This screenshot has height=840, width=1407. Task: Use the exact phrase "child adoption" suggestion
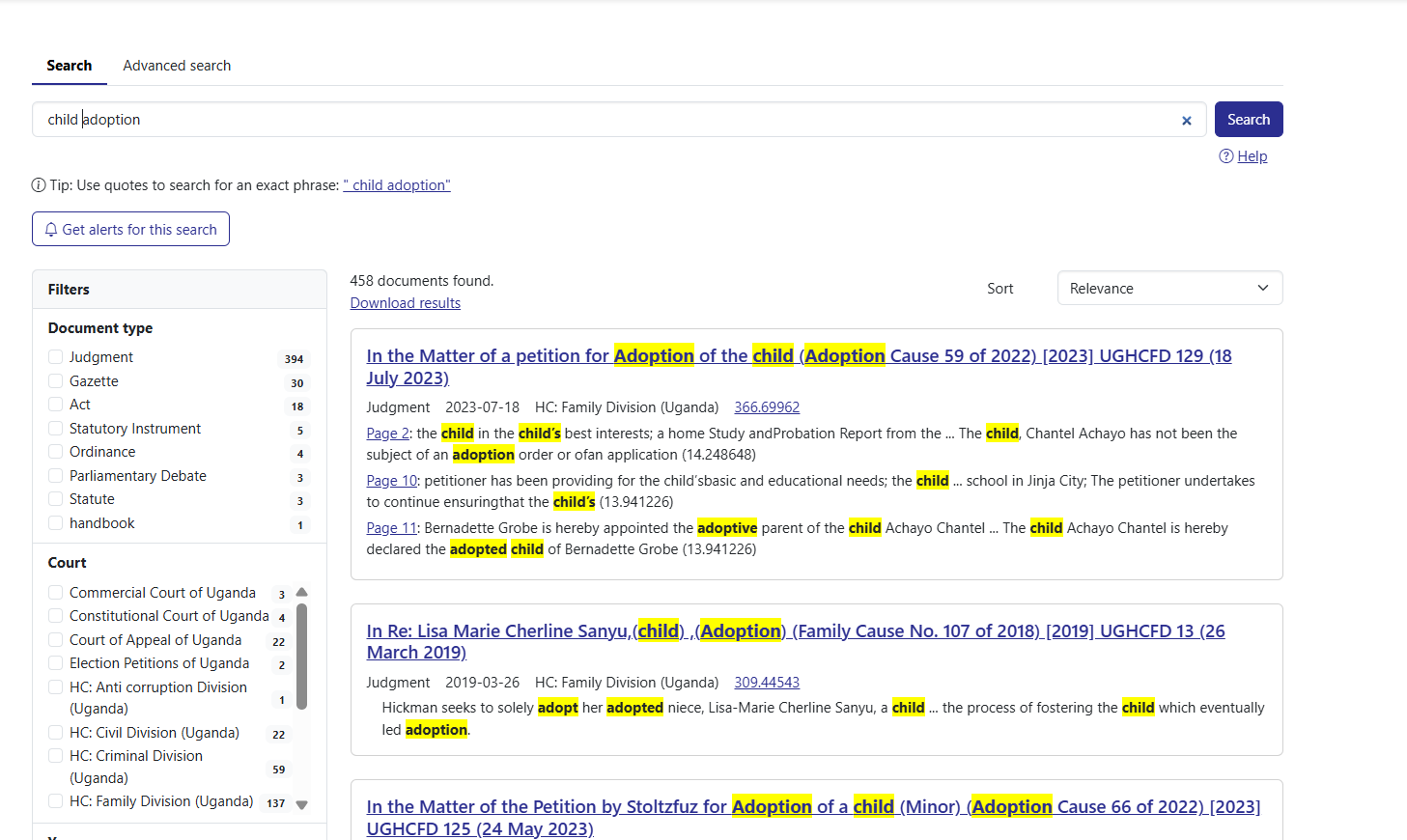396,185
